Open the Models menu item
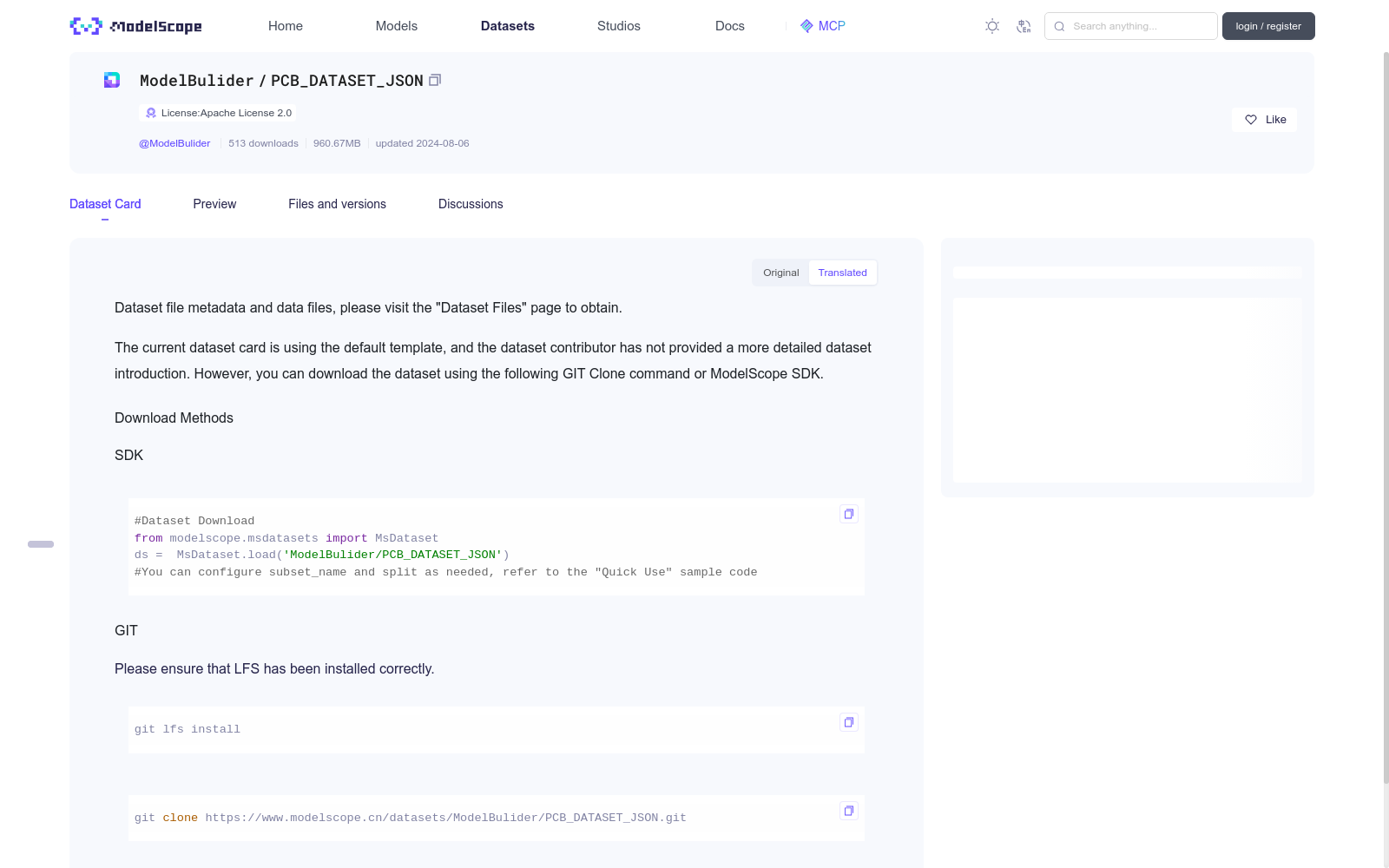Viewport: 1389px width, 868px height. point(396,26)
